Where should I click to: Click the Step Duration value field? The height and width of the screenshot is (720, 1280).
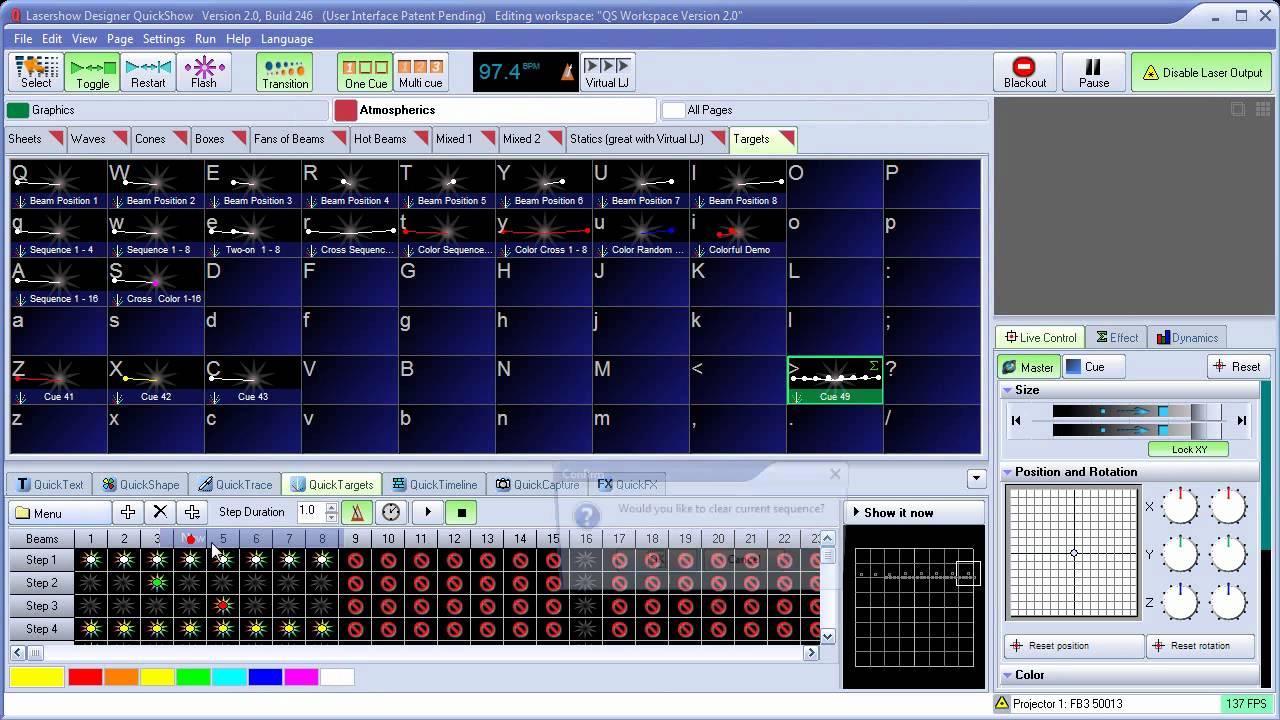coord(311,512)
